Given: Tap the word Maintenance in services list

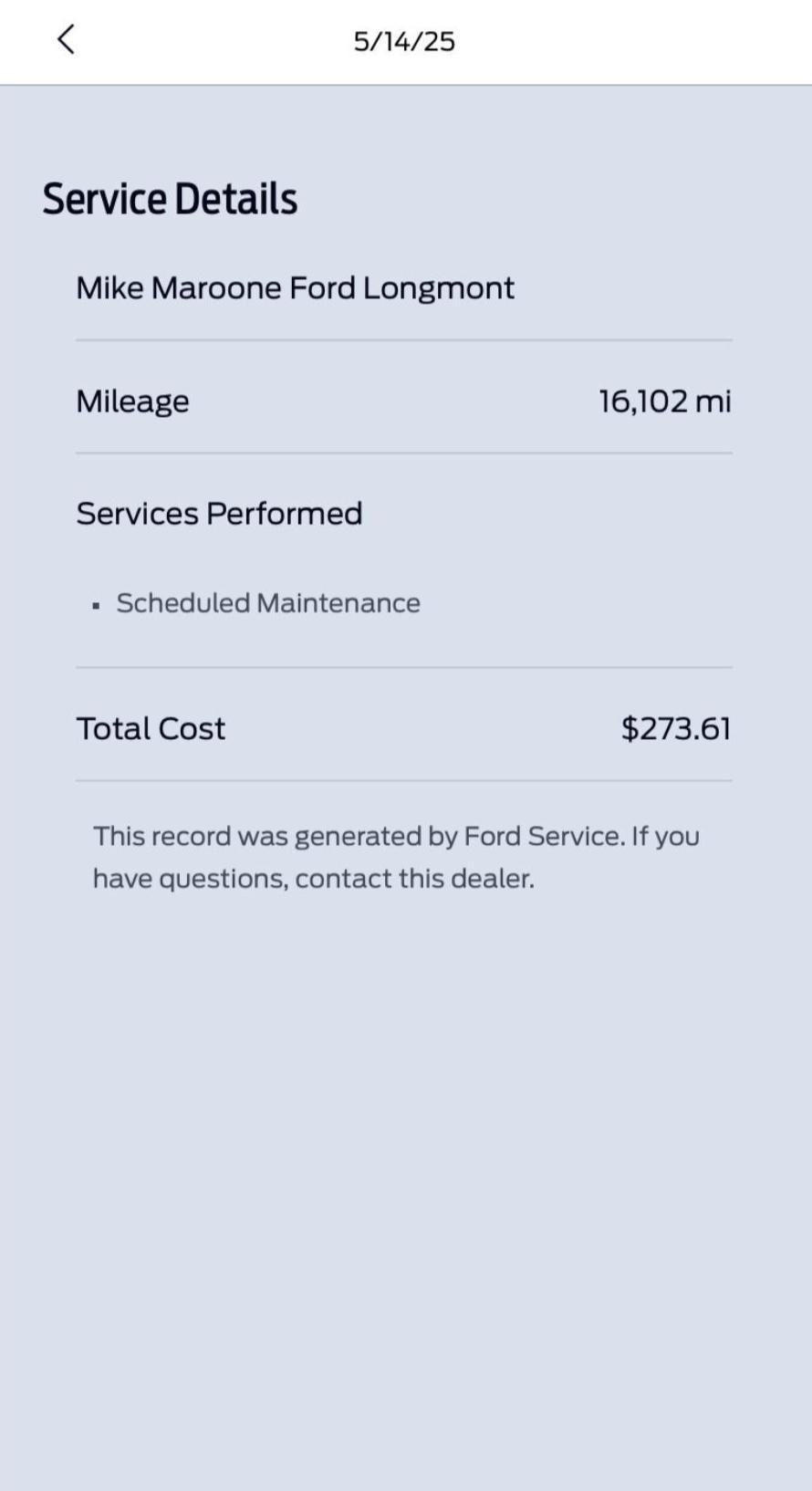Looking at the screenshot, I should [338, 603].
